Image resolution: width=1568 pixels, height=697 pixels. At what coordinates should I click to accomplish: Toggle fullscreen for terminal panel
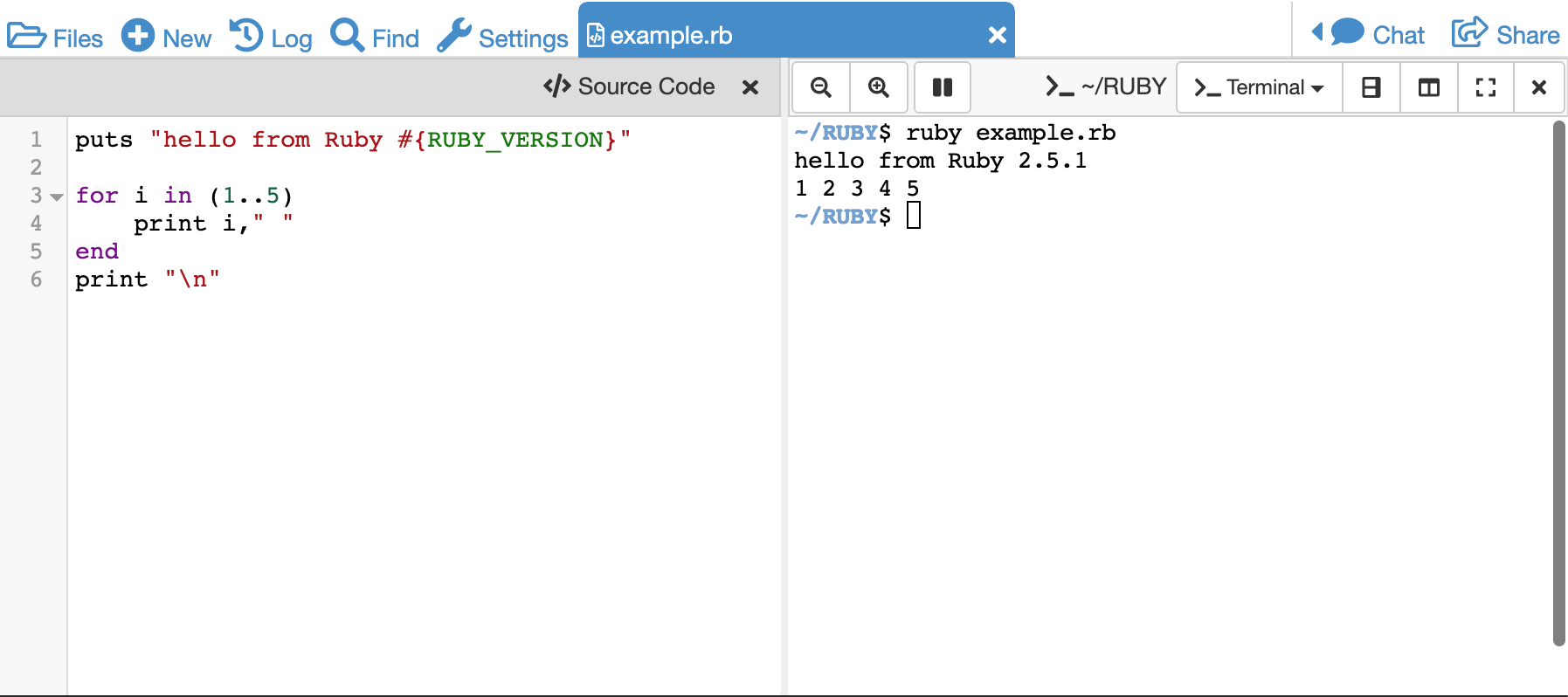tap(1485, 87)
